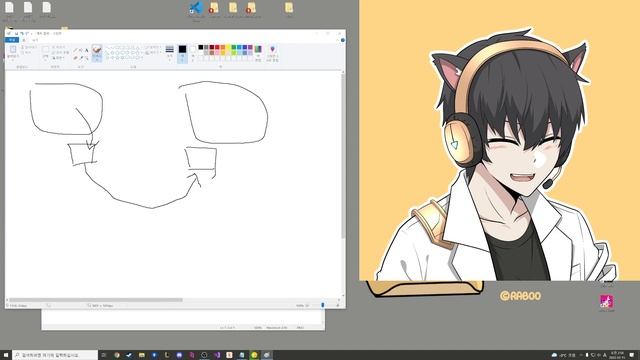Open Chrome from the taskbar
Screen dimensions: 640x360
[117, 355]
